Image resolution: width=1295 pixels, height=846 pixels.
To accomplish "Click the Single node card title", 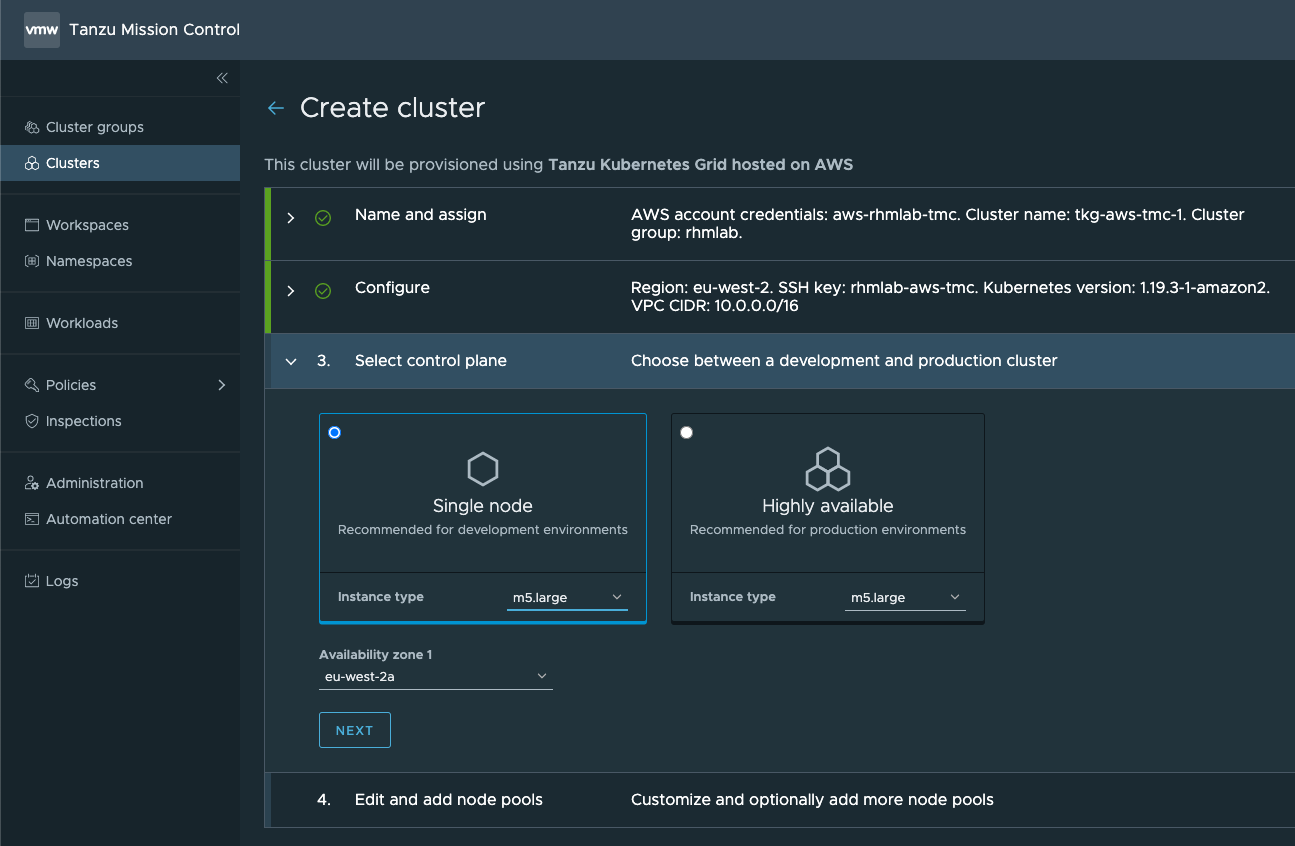I will coord(483,506).
